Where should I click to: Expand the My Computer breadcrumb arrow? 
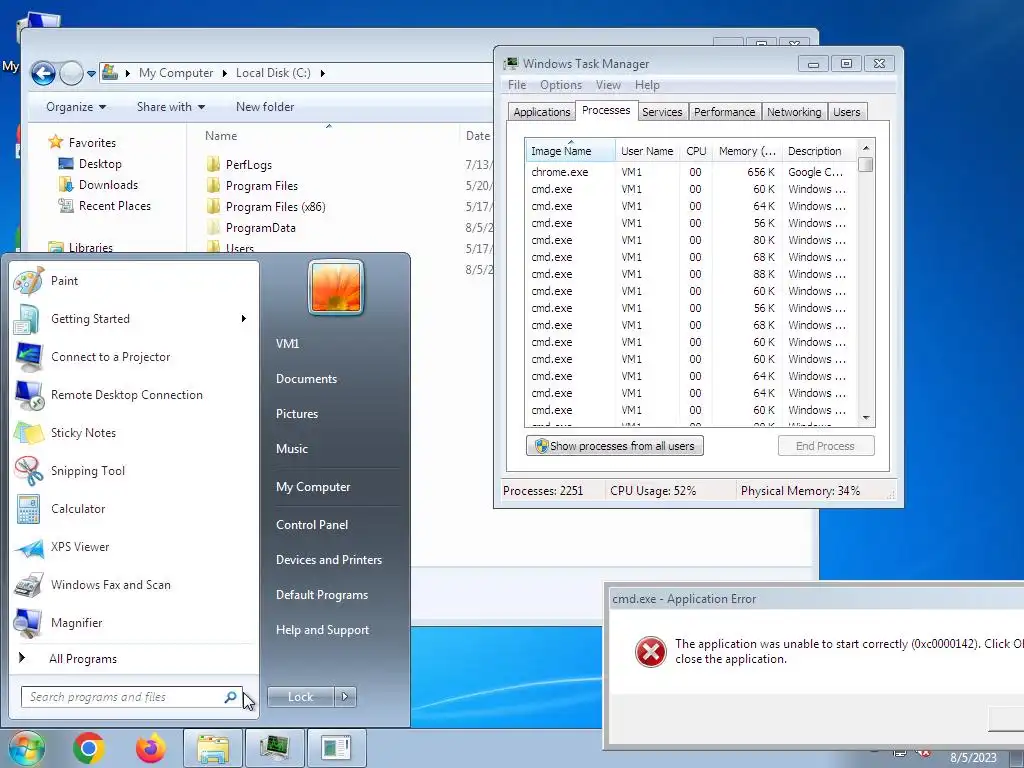[x=224, y=73]
